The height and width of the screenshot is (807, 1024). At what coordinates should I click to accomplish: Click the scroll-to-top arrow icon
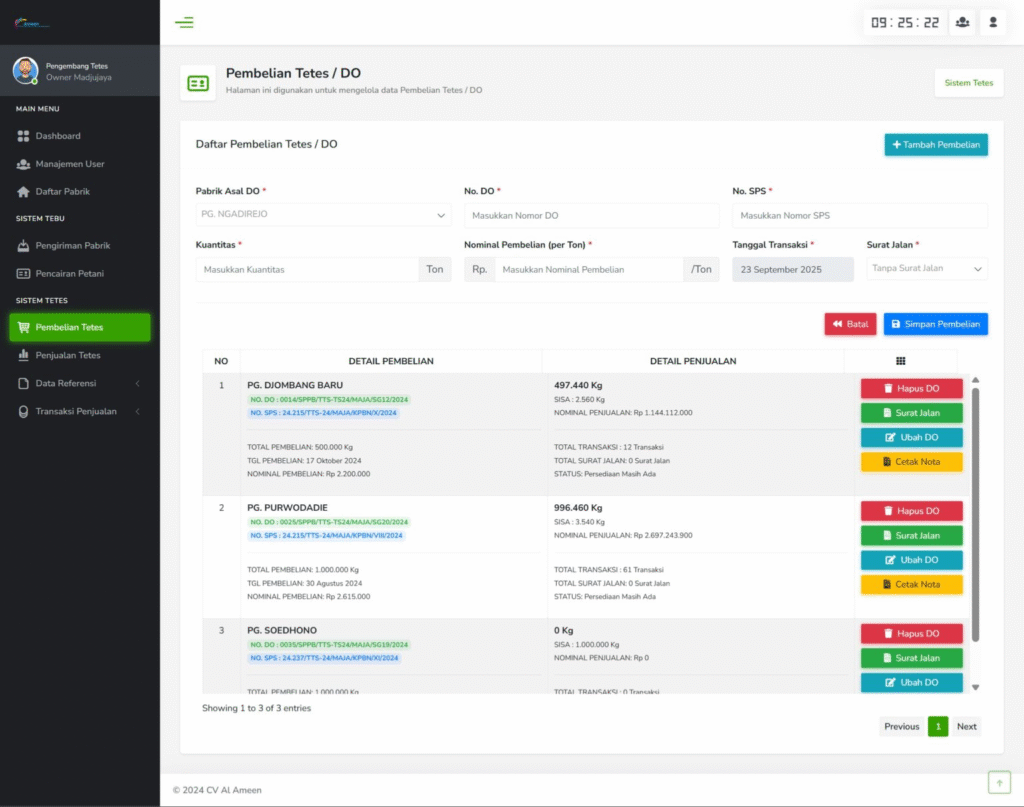click(x=999, y=782)
